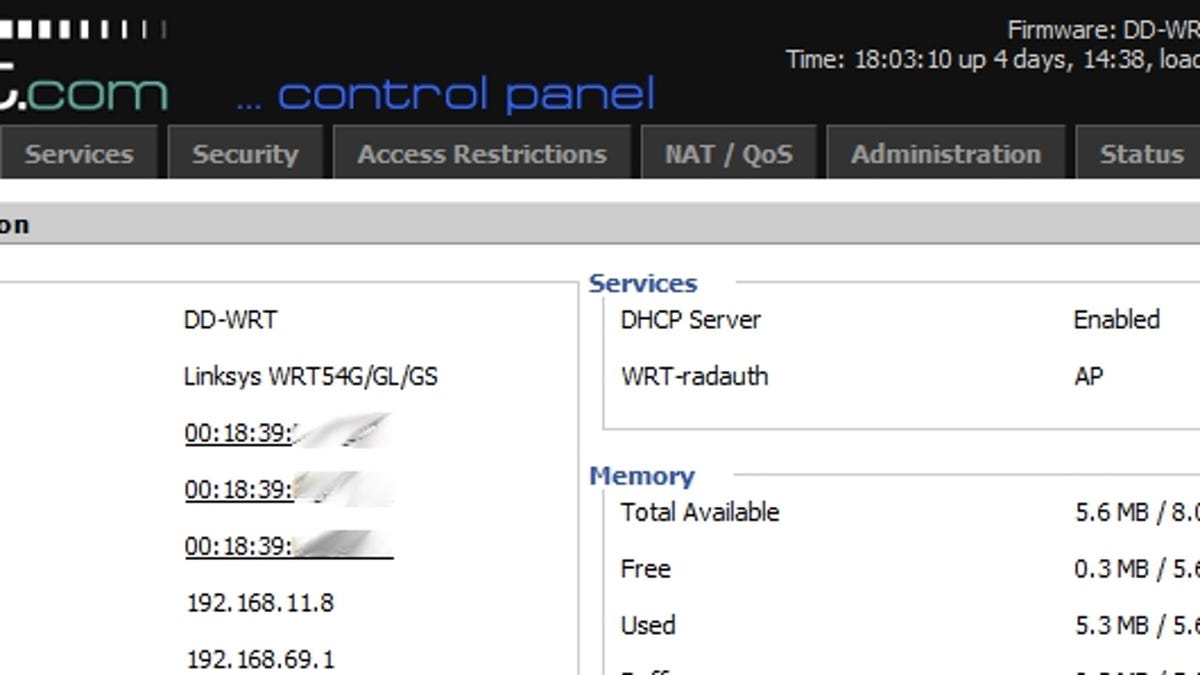Click the second 00:18:39 MAC address link
Image resolution: width=1200 pixels, height=675 pixels.
pyautogui.click(x=288, y=489)
